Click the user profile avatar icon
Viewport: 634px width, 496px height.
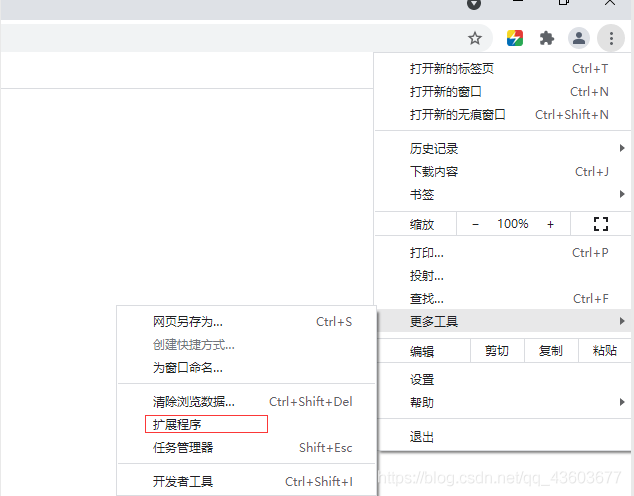click(579, 38)
